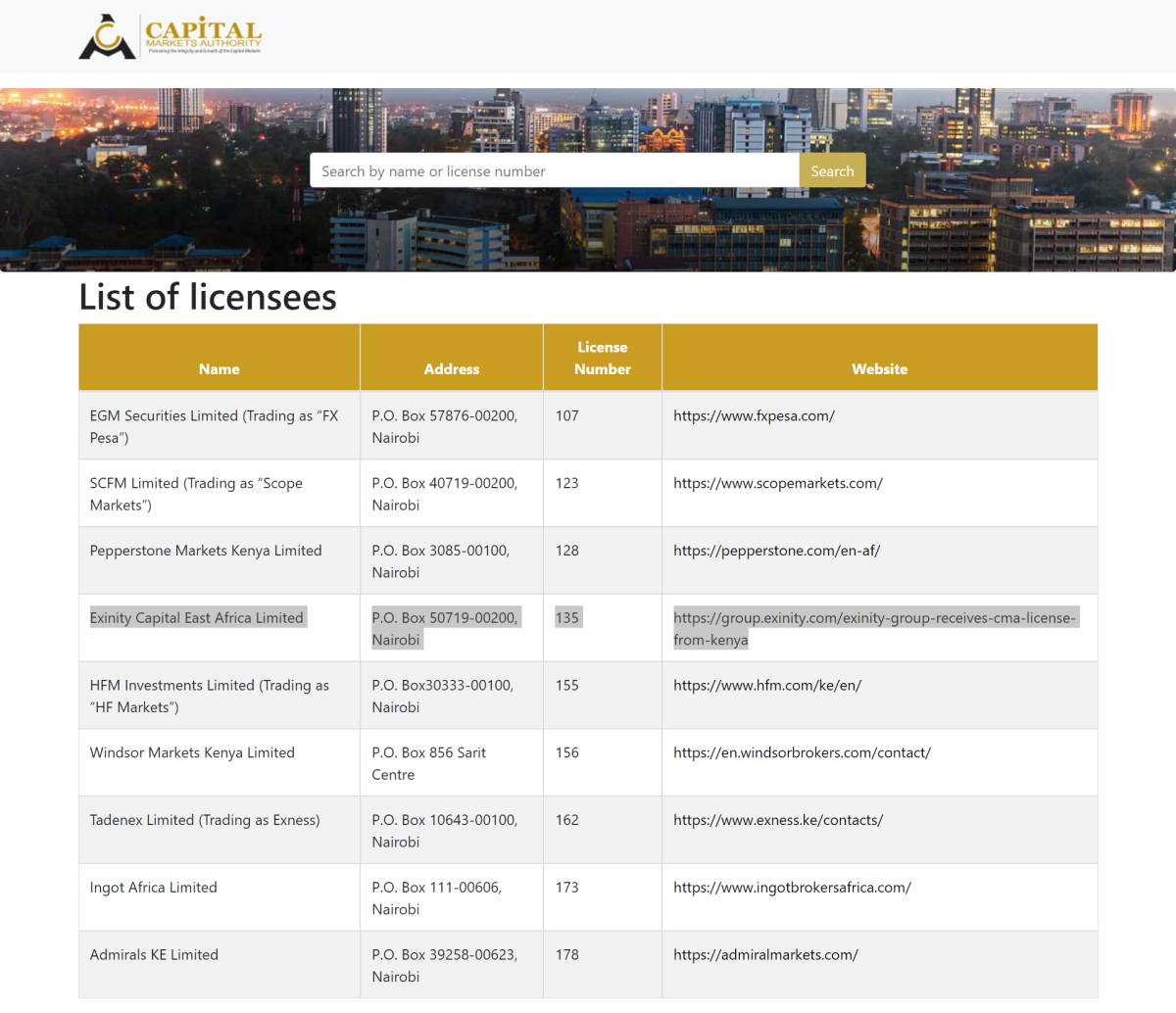Image resolution: width=1176 pixels, height=1013 pixels.
Task: Click the Website column header
Action: (879, 368)
